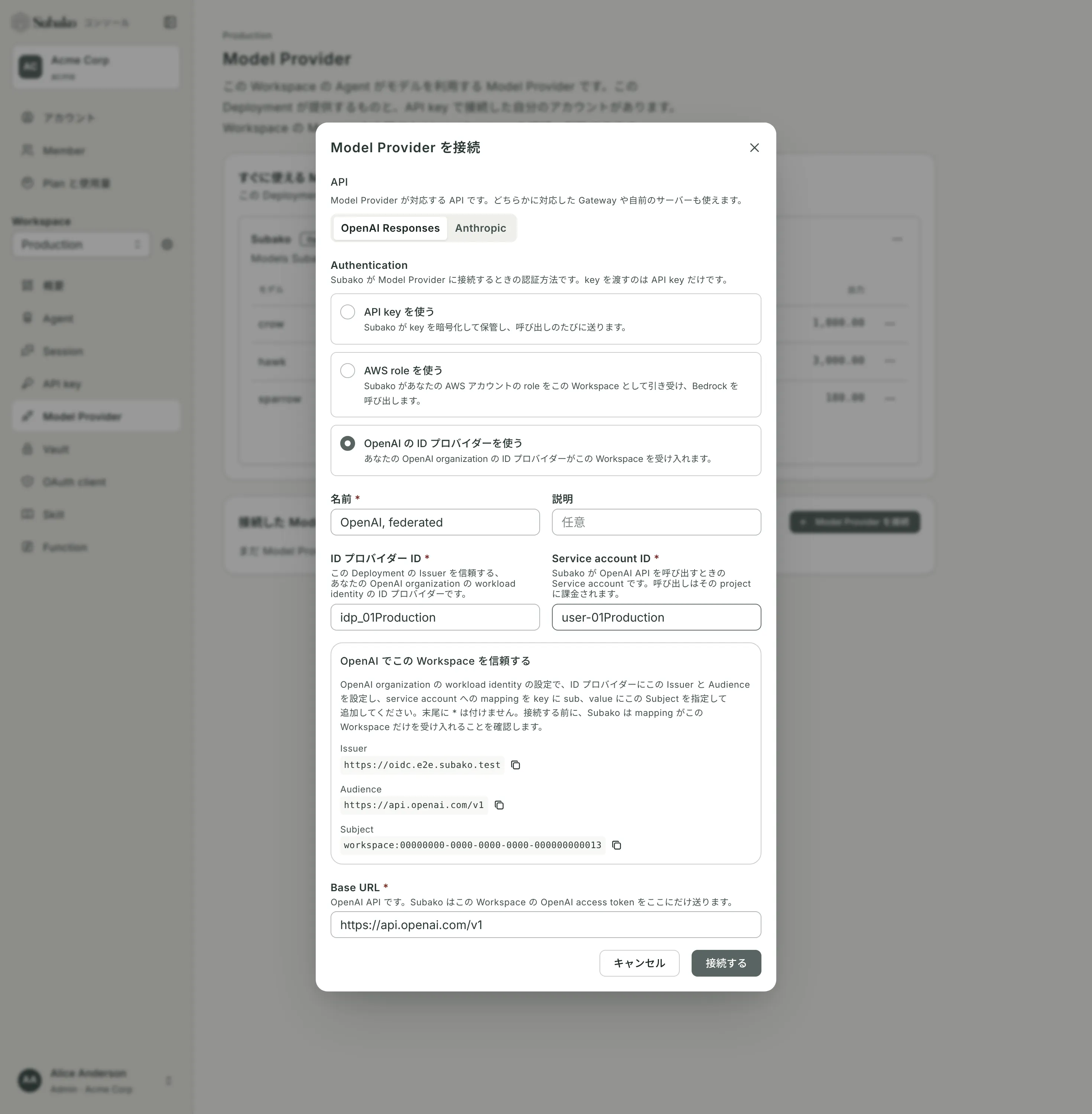Viewport: 1092px width, 1114px height.
Task: Edit the Base URL input field
Action: coord(545,925)
